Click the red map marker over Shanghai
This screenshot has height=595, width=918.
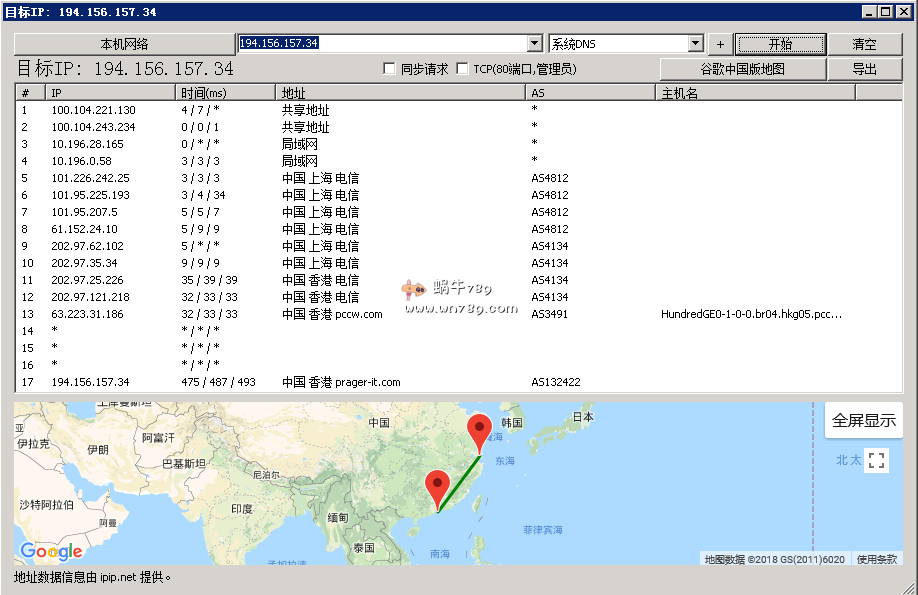pos(480,431)
